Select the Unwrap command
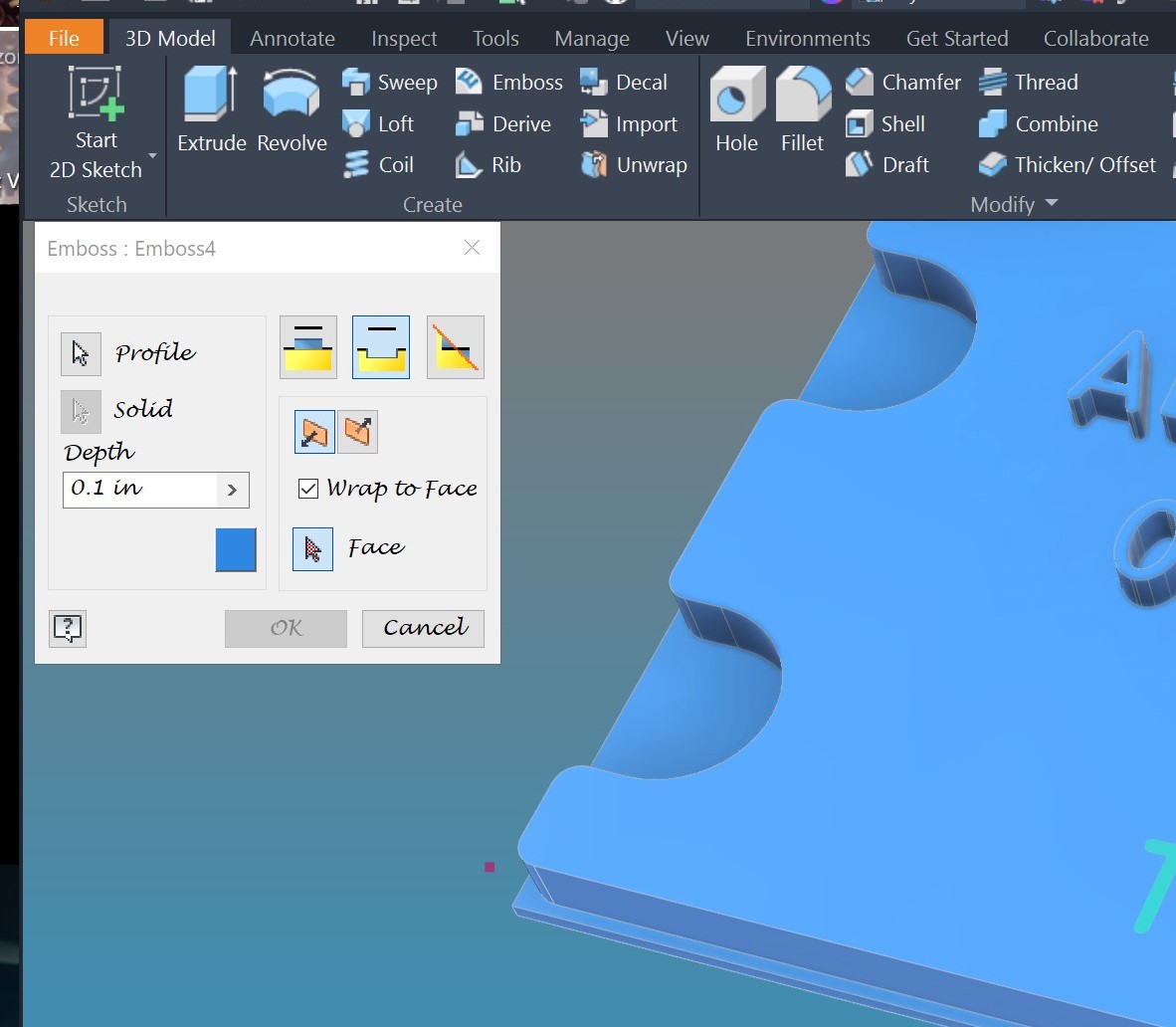1176x1027 pixels. 634,164
